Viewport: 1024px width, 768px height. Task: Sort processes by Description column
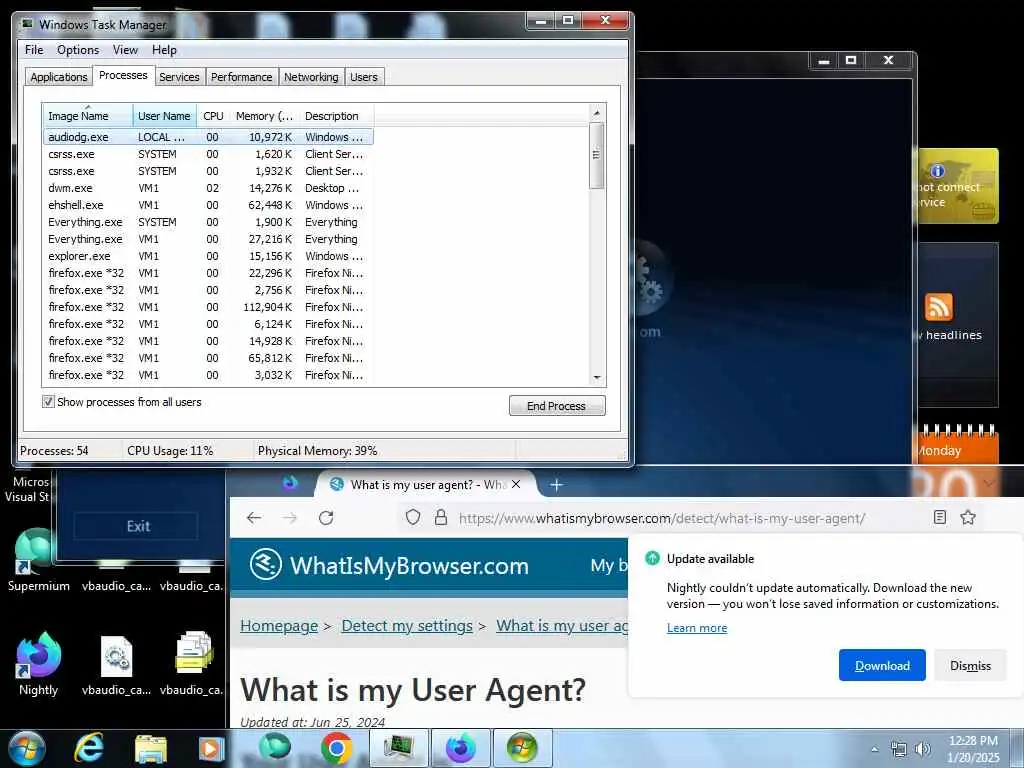pos(336,116)
